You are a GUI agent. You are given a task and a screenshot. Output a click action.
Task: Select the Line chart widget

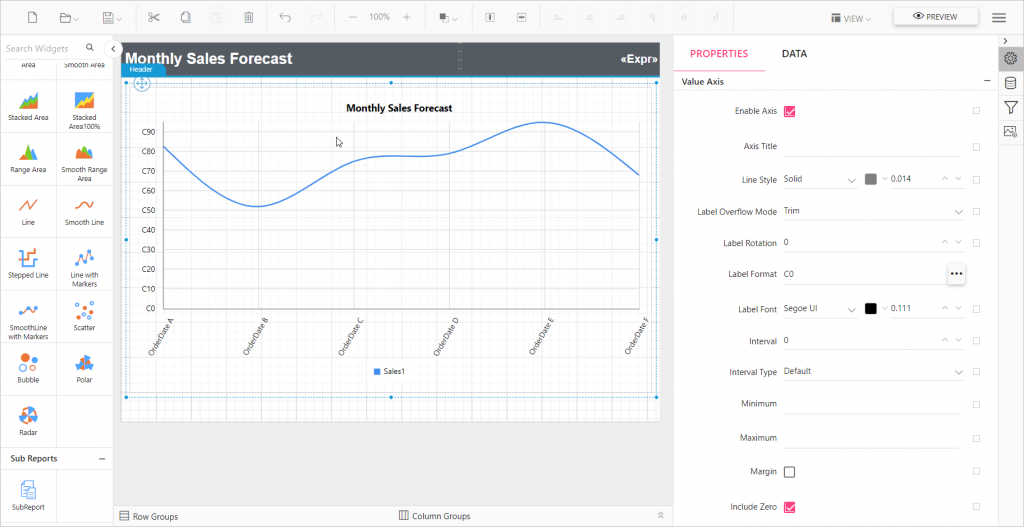tap(28, 212)
